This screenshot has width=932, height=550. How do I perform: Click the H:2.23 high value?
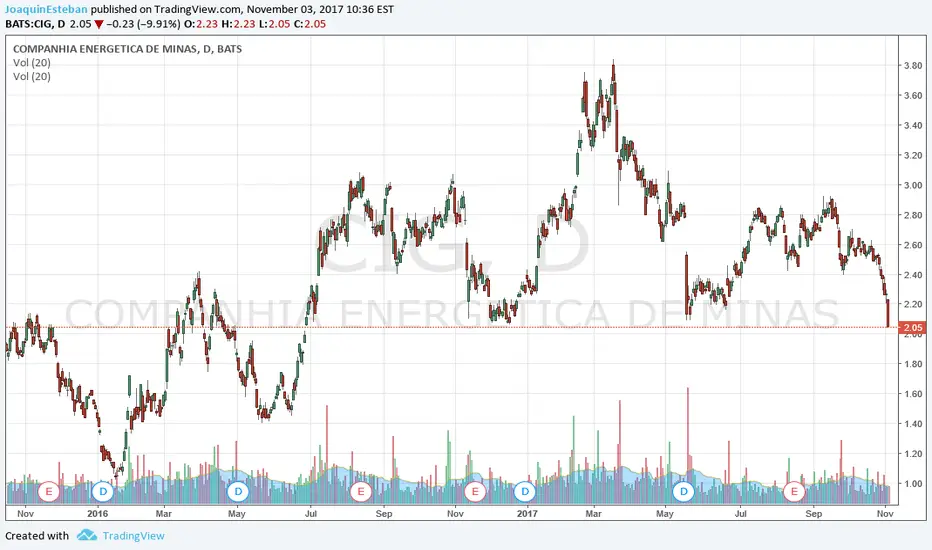click(x=238, y=24)
